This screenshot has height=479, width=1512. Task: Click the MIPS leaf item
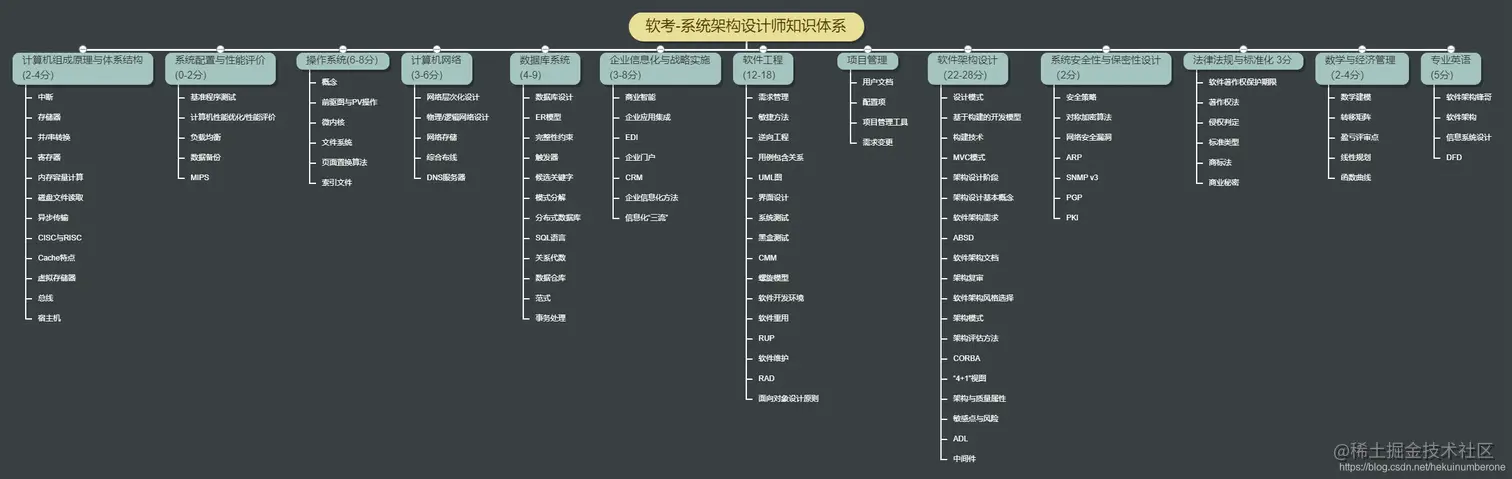[200, 177]
